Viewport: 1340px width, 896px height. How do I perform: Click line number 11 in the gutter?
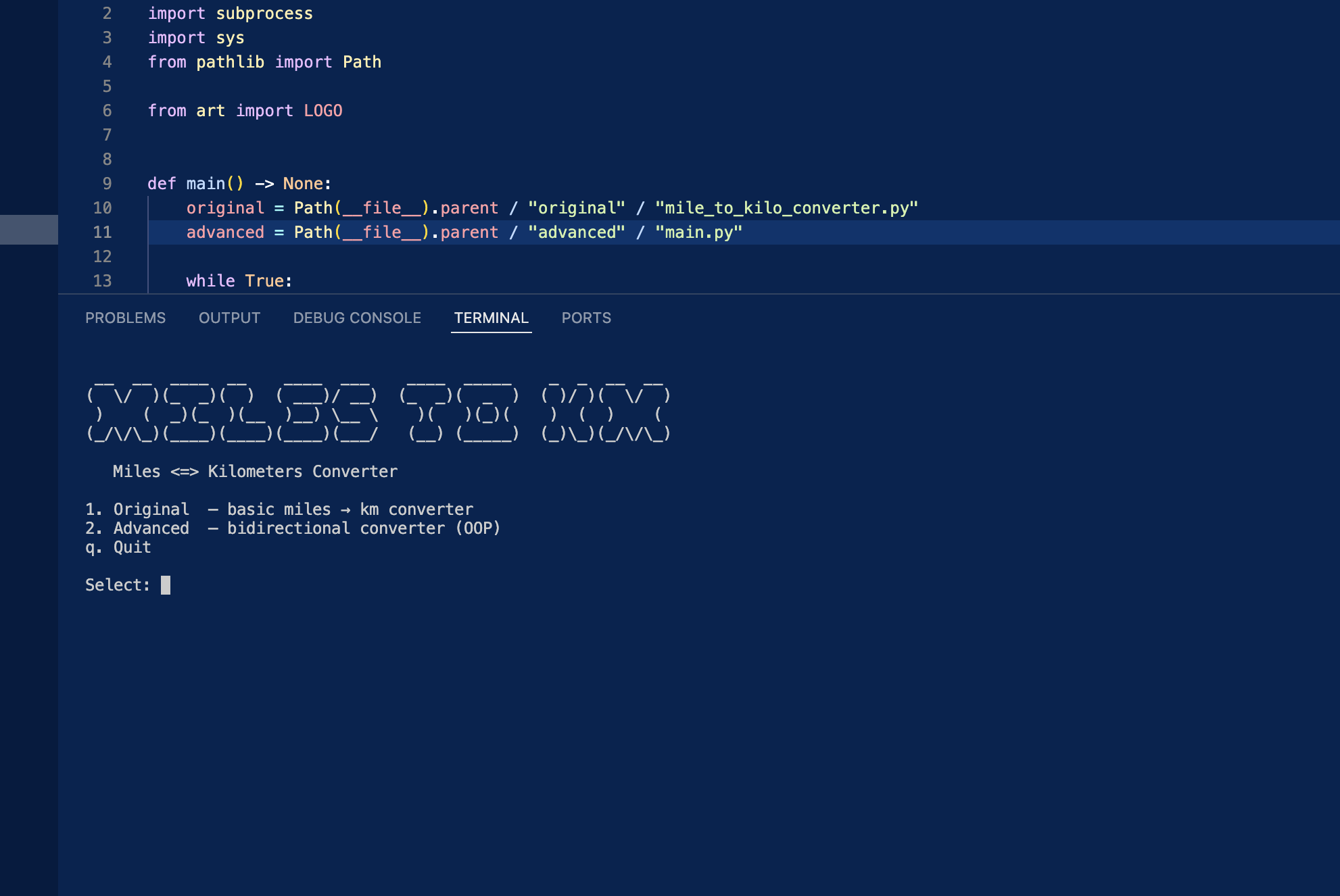[x=102, y=232]
